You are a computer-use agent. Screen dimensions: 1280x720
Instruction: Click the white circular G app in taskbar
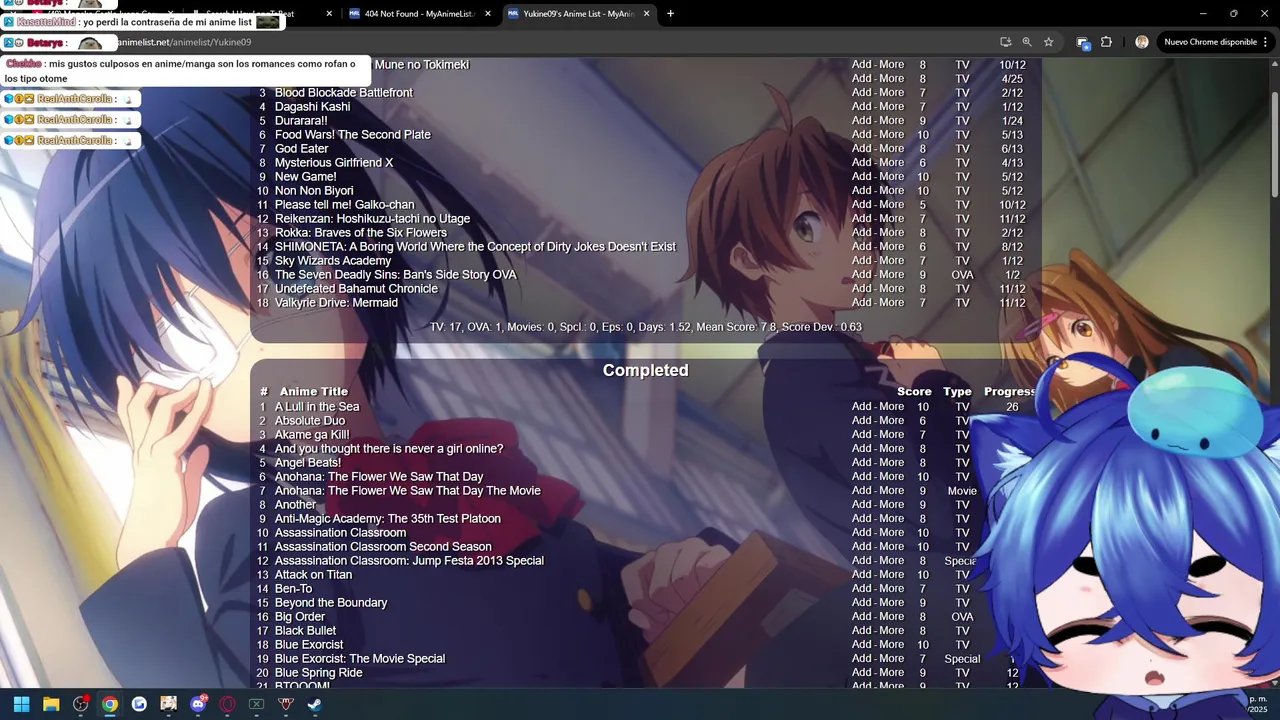[139, 704]
